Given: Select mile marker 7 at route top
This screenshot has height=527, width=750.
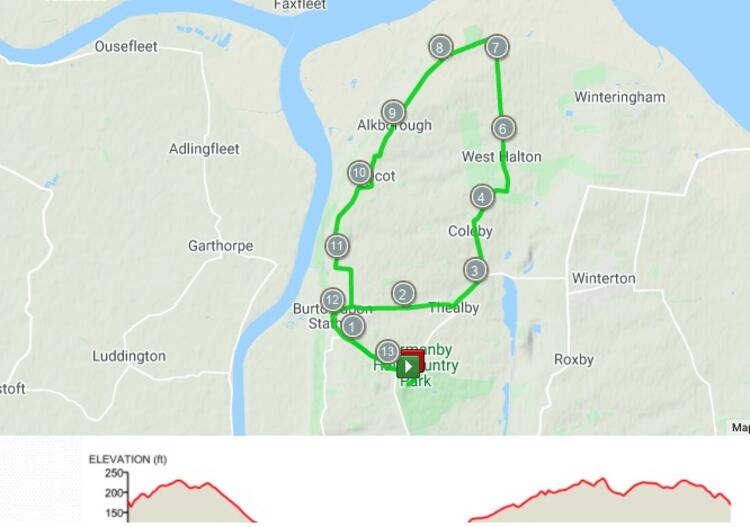Looking at the screenshot, I should point(496,47).
